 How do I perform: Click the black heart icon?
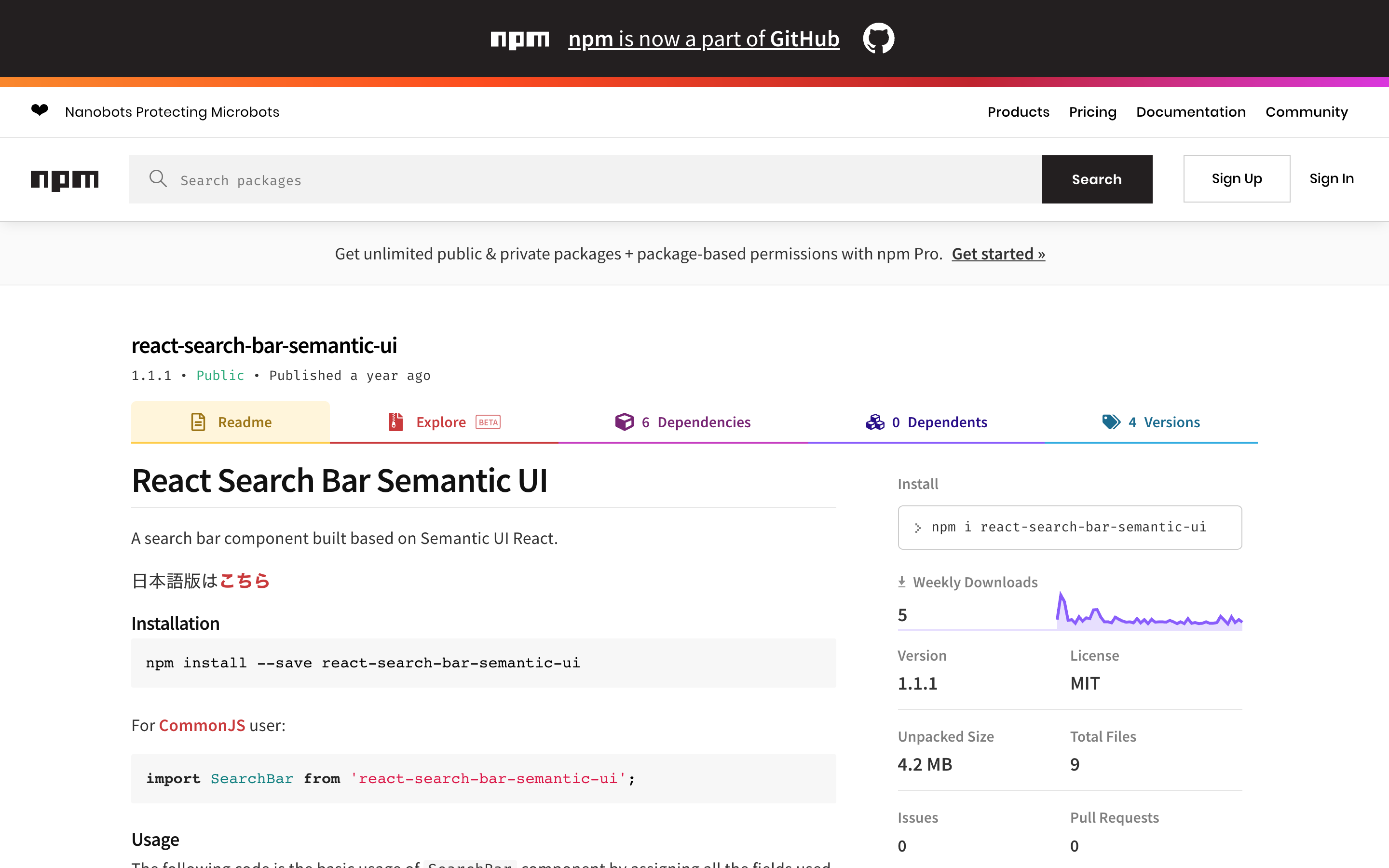pos(40,109)
